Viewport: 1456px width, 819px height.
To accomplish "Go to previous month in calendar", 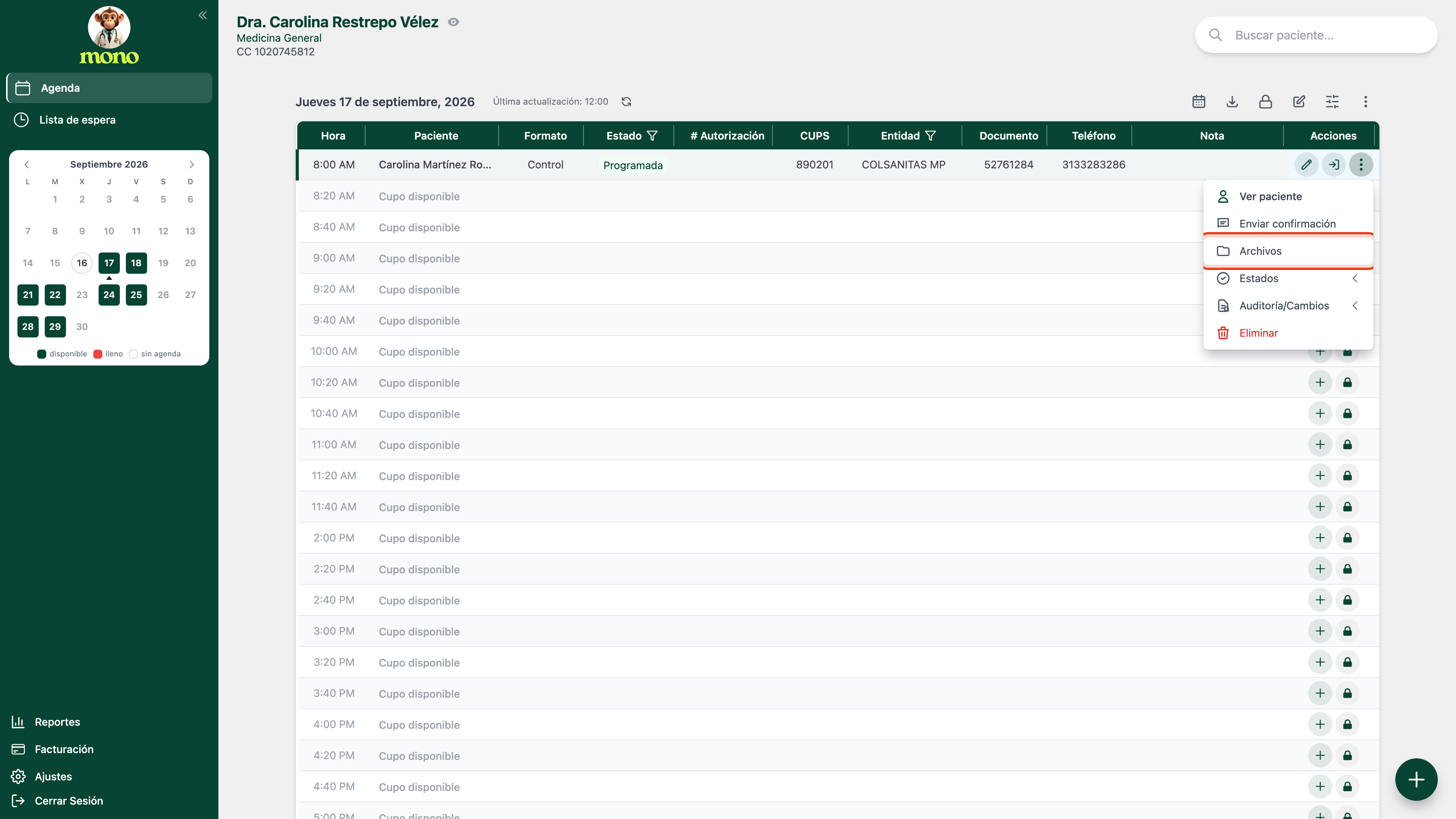I will 27,165.
